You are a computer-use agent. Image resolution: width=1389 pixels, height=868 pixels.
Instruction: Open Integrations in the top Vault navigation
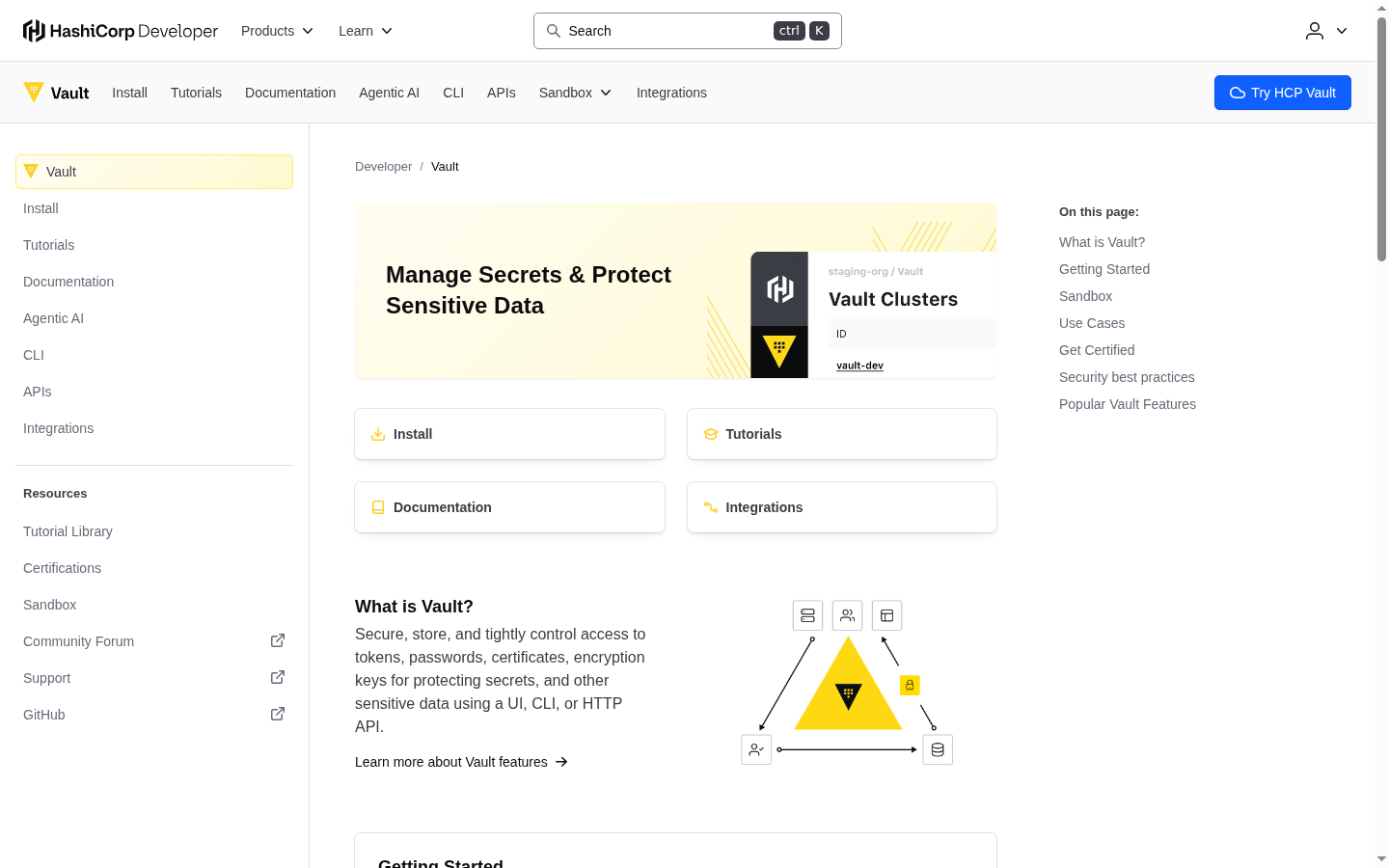(671, 93)
